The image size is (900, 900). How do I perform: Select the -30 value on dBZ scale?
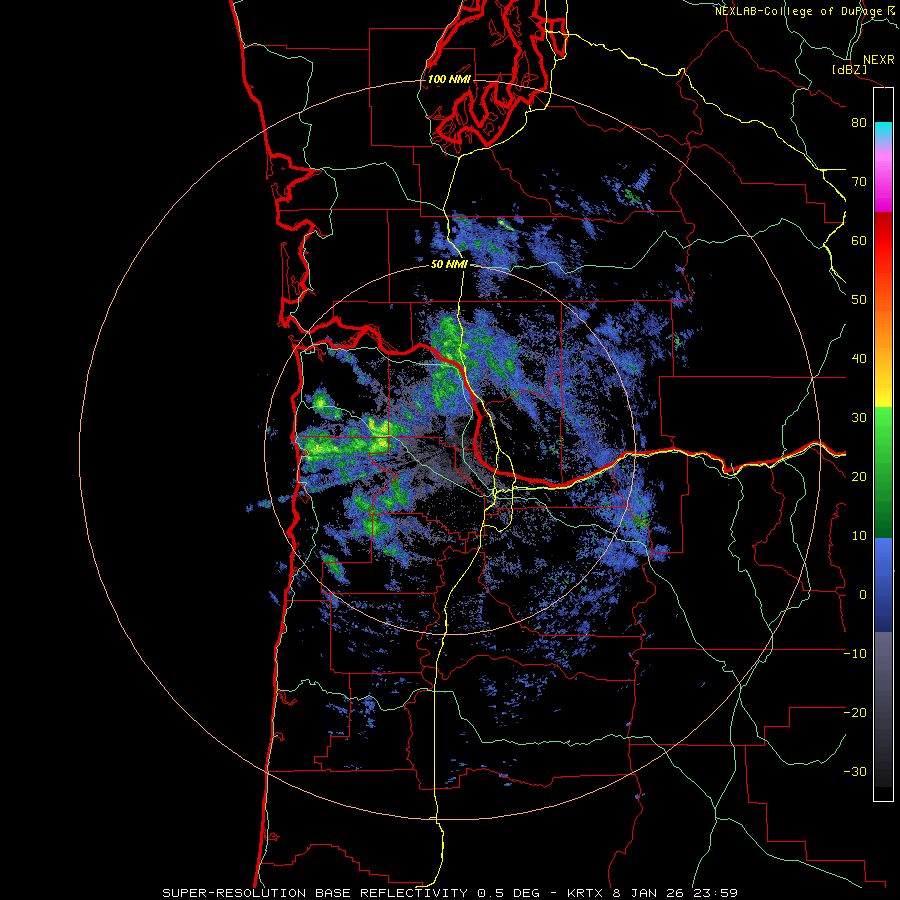(x=855, y=772)
